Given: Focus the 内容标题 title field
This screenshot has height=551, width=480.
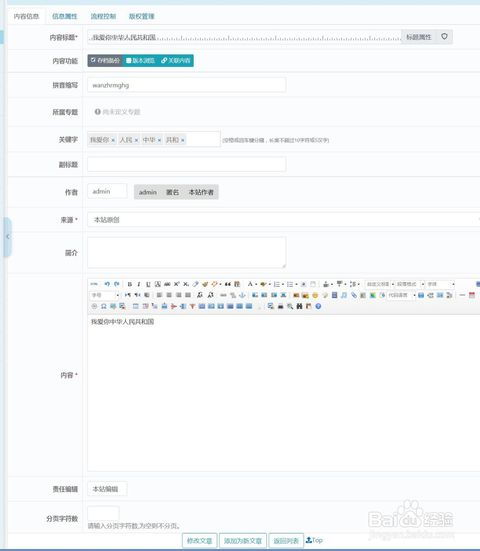Looking at the screenshot, I should pyautogui.click(x=244, y=37).
